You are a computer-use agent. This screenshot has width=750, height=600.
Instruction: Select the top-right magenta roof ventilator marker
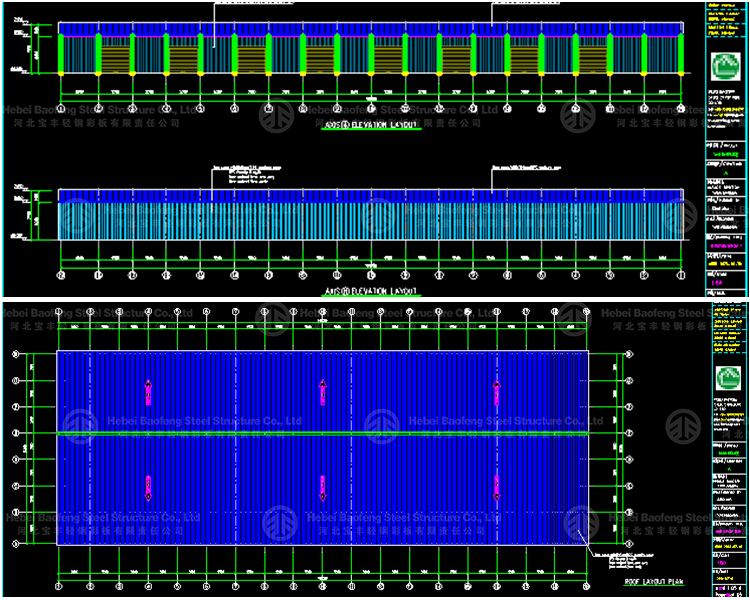496,392
